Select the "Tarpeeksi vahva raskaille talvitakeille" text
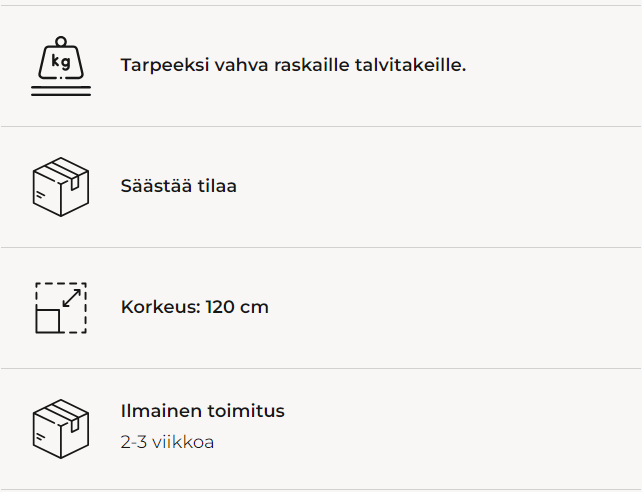 pos(293,65)
